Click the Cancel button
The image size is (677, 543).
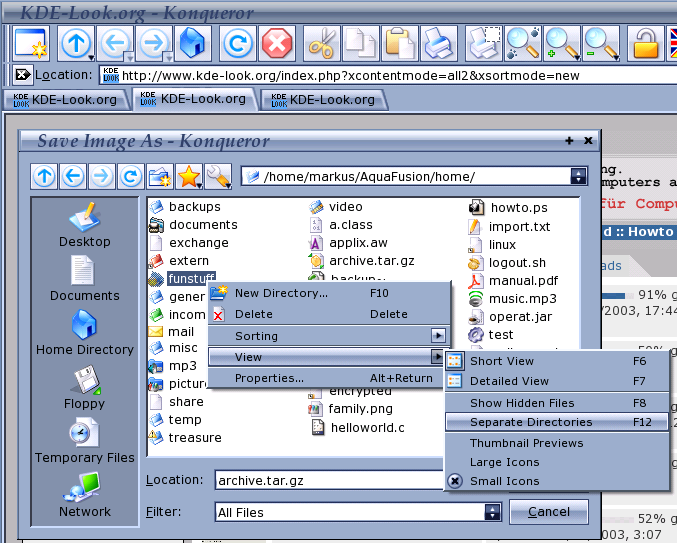coord(549,511)
